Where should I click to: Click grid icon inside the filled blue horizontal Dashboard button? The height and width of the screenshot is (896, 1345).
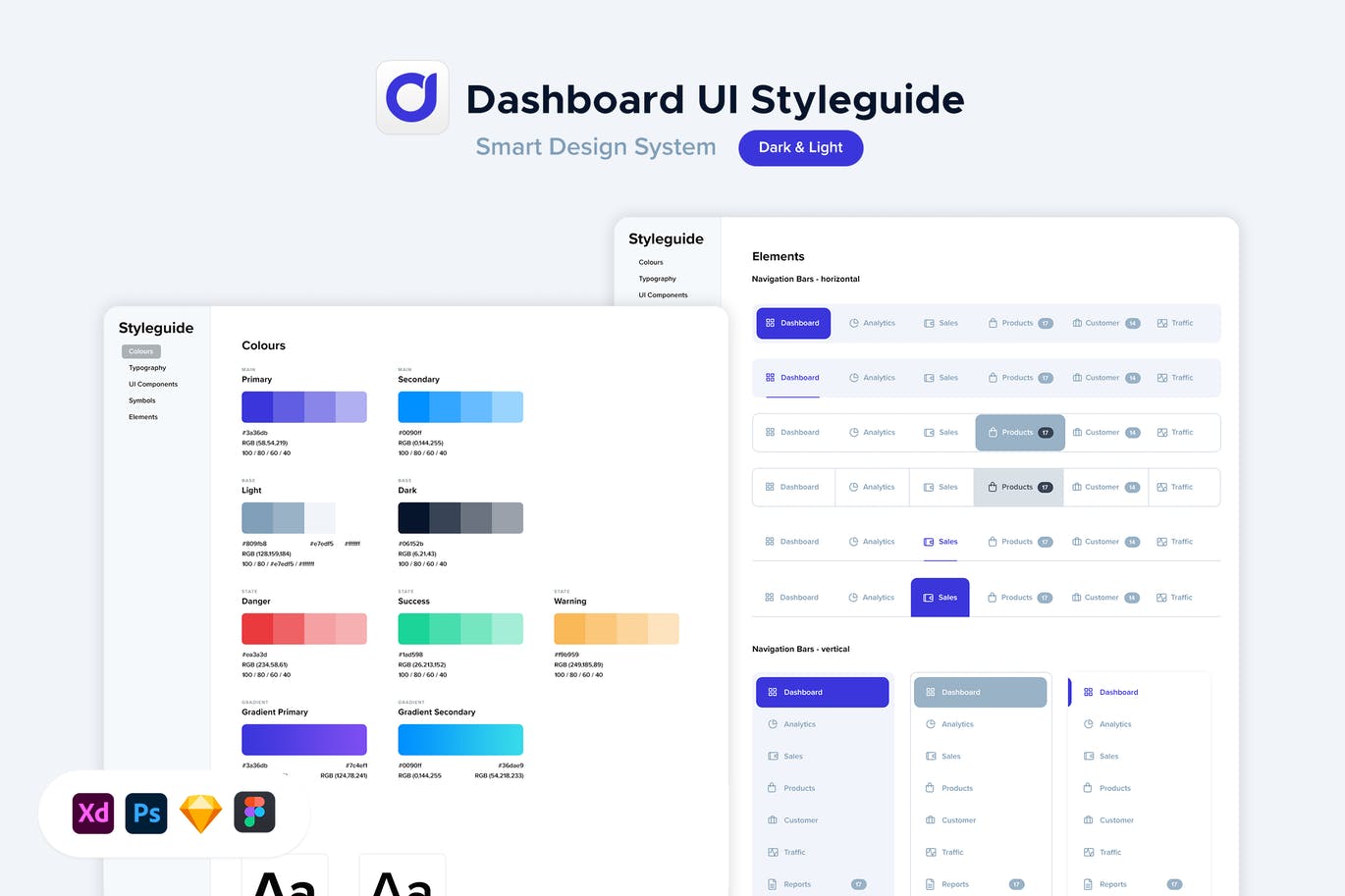[770, 323]
